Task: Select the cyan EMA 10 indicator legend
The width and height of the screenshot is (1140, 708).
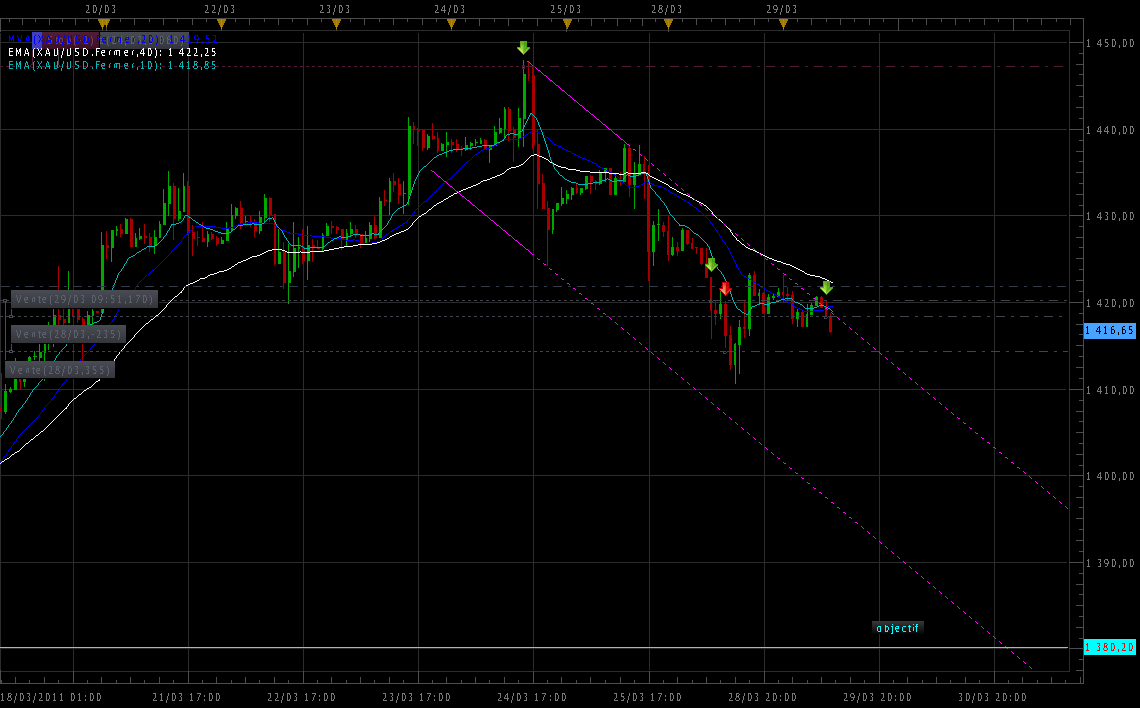Action: point(112,65)
